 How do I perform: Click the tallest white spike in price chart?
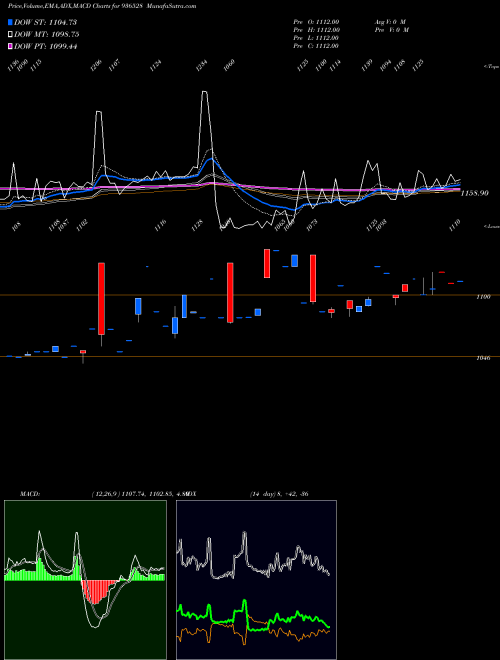pos(205,92)
